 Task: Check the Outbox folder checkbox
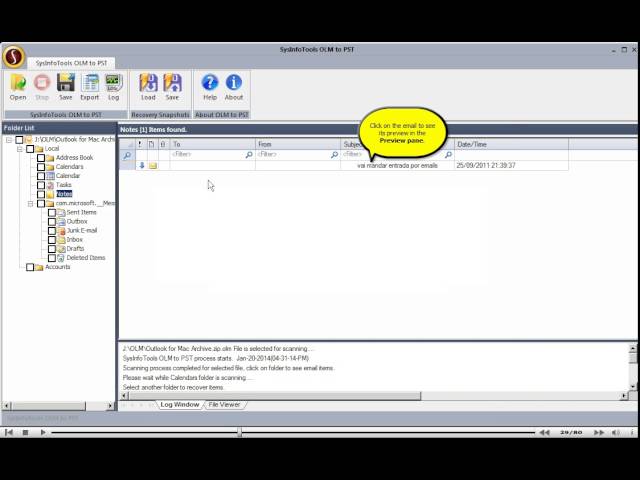coord(52,222)
